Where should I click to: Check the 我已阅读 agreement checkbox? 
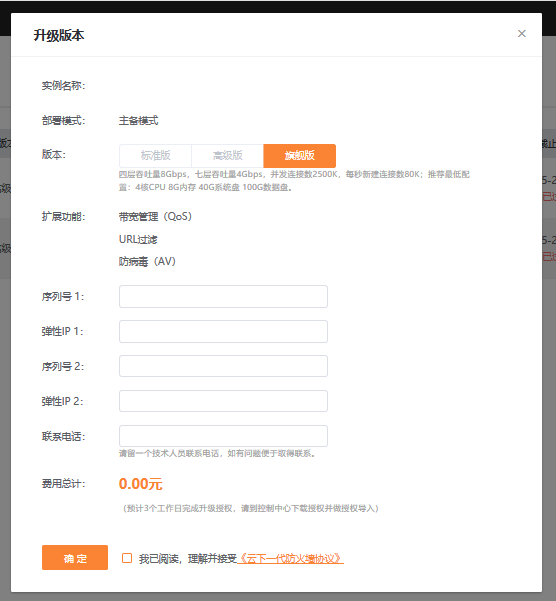click(x=127, y=558)
